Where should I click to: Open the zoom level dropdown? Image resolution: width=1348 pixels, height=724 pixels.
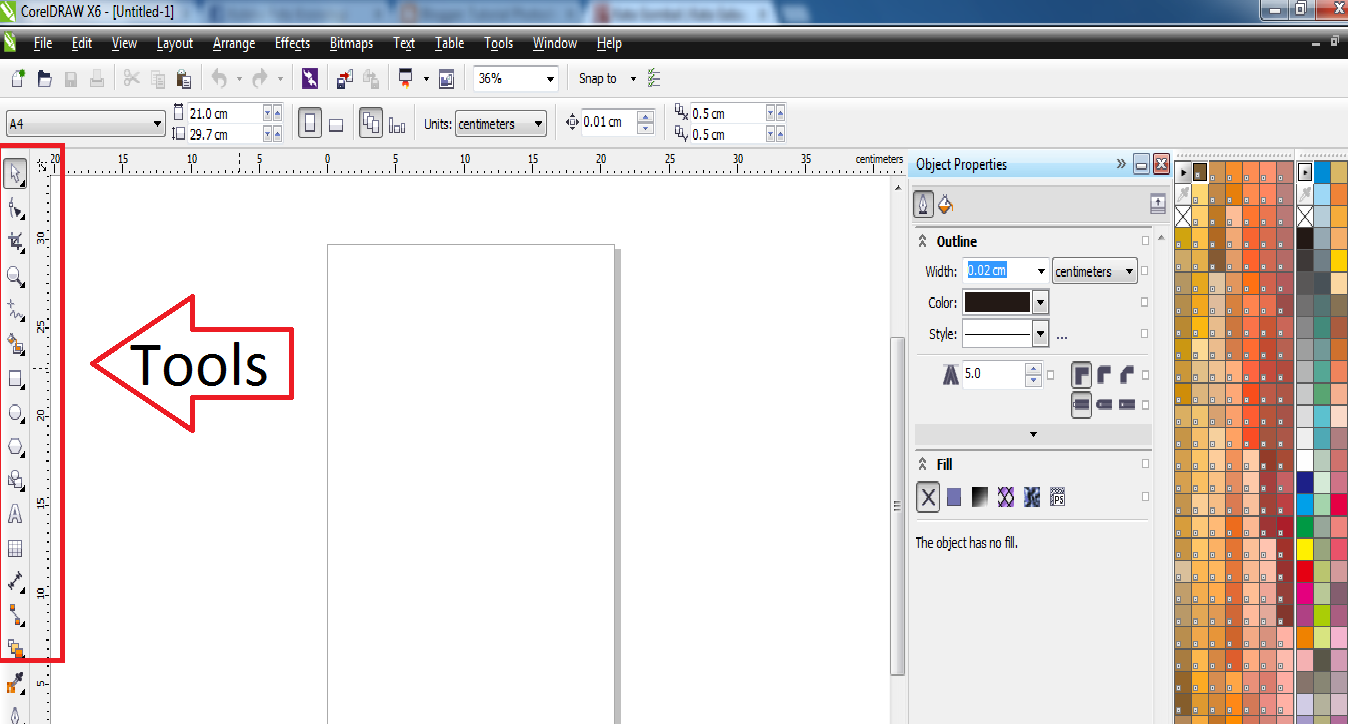pyautogui.click(x=550, y=78)
